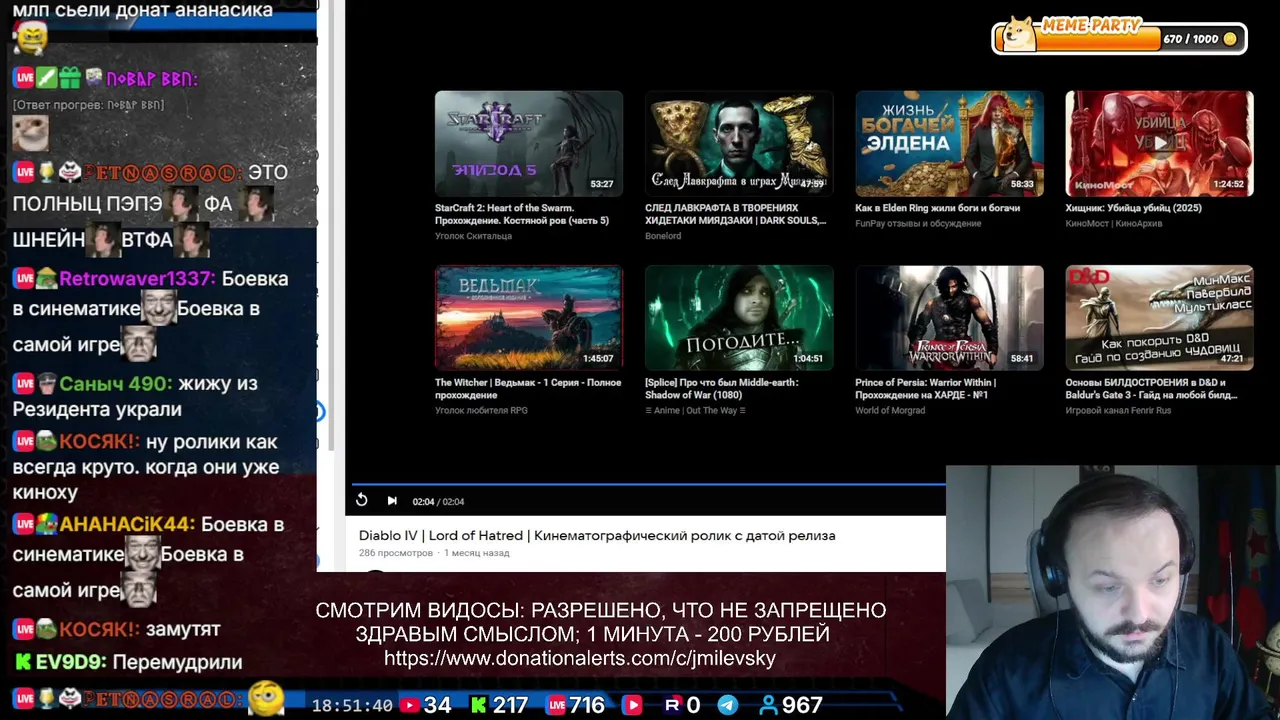This screenshot has width=1280, height=720.
Task: Click the VK Live icon showing 716
Action: pyautogui.click(x=557, y=705)
